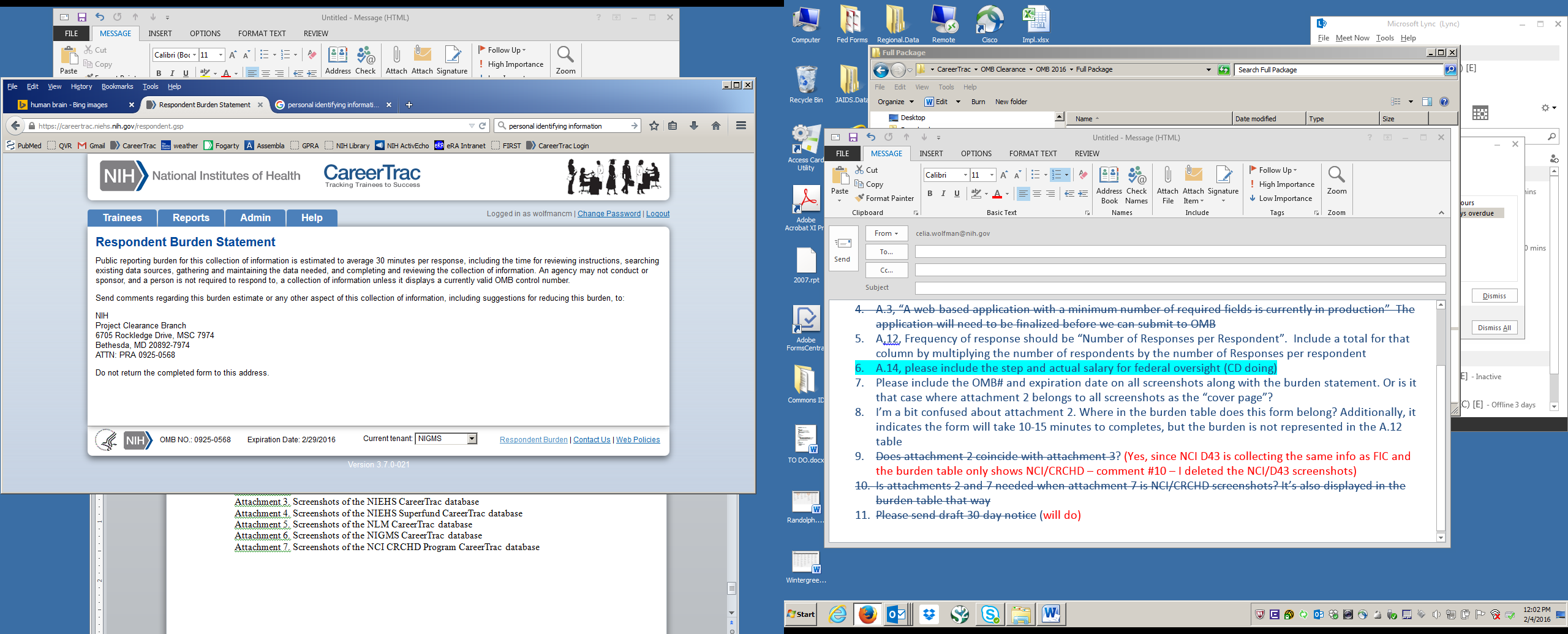Image resolution: width=1568 pixels, height=634 pixels.
Task: Open the Change Password link
Action: [609, 214]
